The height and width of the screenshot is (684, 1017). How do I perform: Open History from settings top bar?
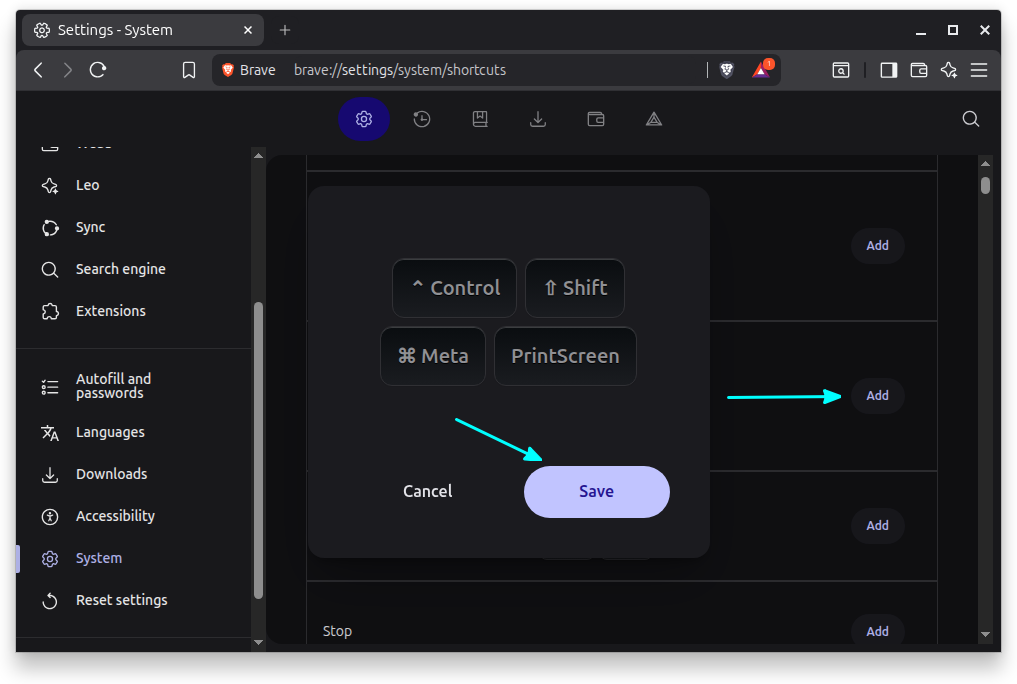[422, 119]
